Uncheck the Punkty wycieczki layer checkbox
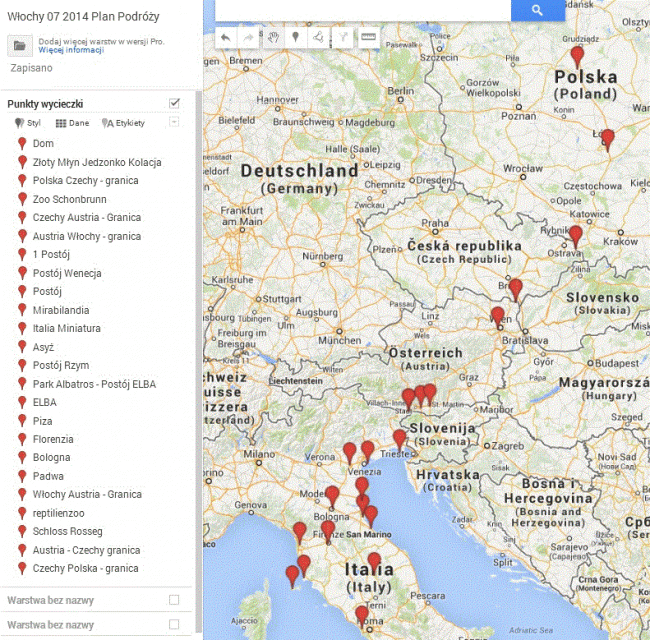 175,103
